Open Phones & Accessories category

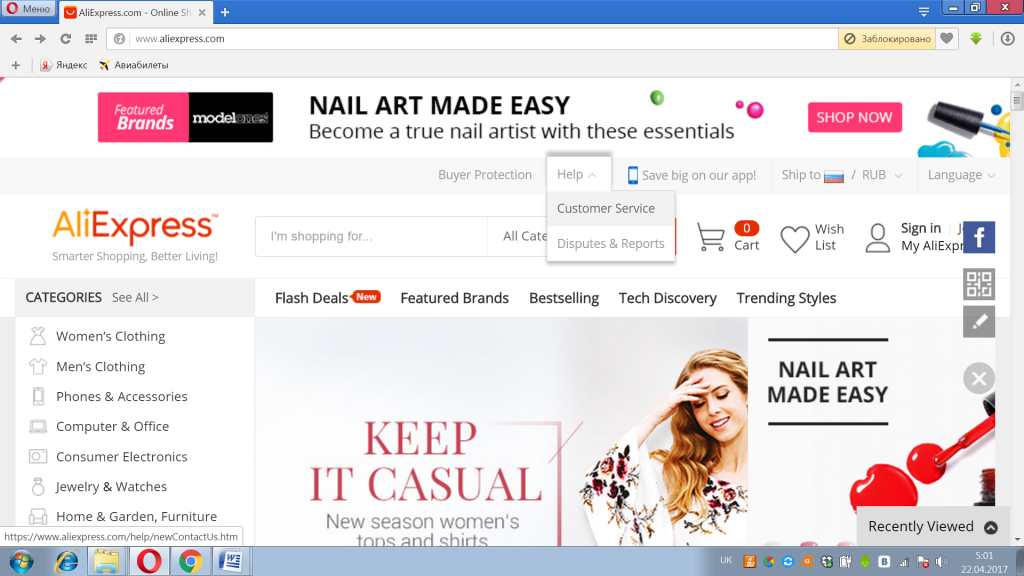point(121,396)
